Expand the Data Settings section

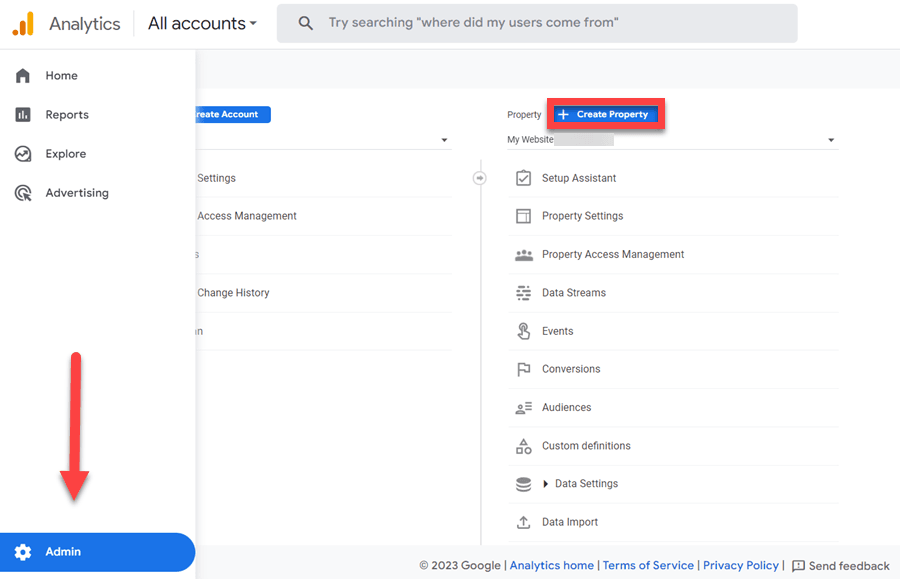click(546, 484)
